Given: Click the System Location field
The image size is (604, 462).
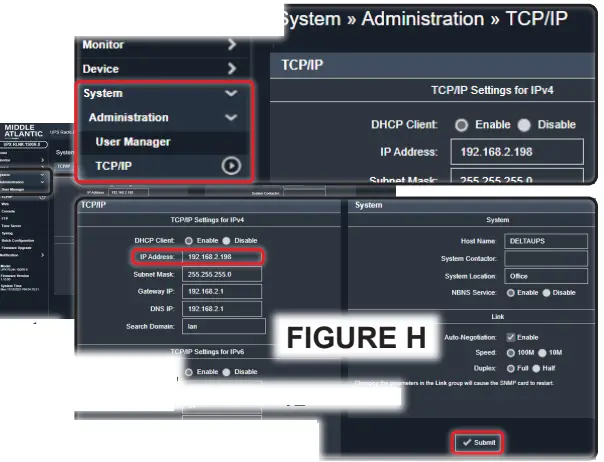Looking at the screenshot, I should [x=546, y=276].
